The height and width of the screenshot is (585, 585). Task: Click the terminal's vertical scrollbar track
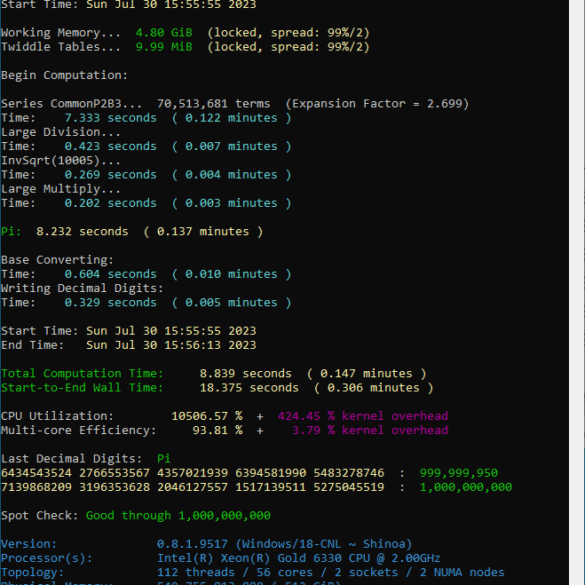(x=577, y=292)
